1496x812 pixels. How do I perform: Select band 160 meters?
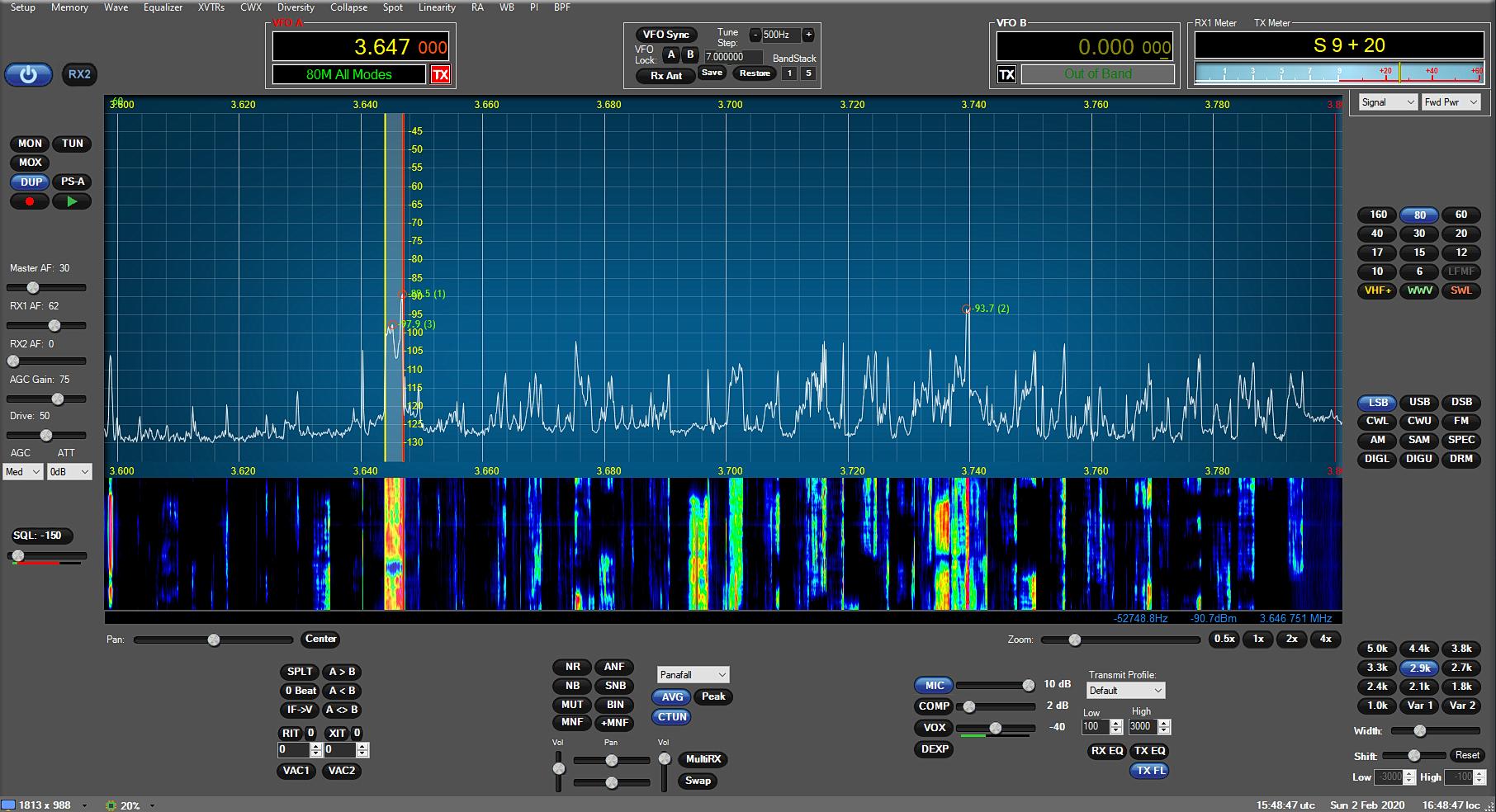coord(1378,215)
